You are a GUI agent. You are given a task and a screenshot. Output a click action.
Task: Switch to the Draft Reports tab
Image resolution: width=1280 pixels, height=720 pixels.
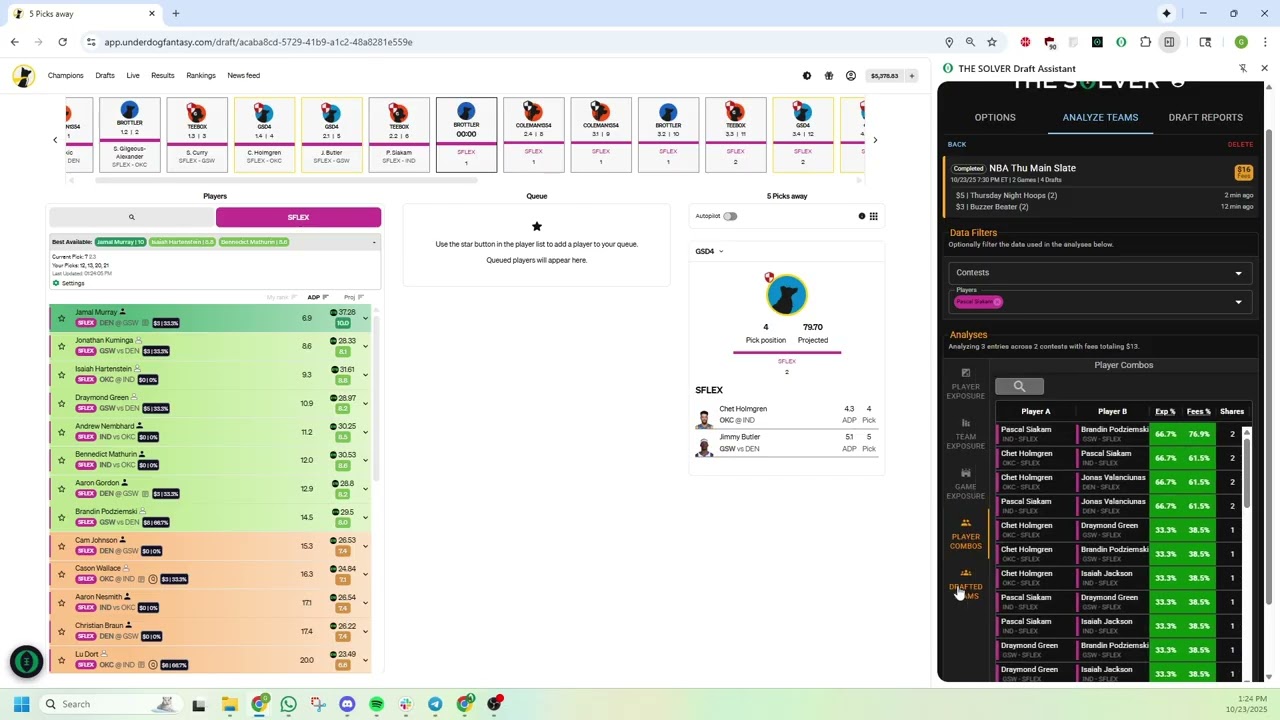tap(1205, 118)
